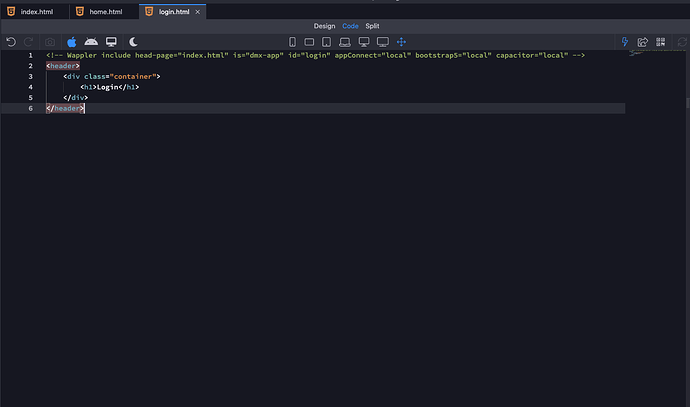Image resolution: width=690 pixels, height=407 pixels.
Task: Click the vertical scrollbar thumb
Action: point(688,103)
